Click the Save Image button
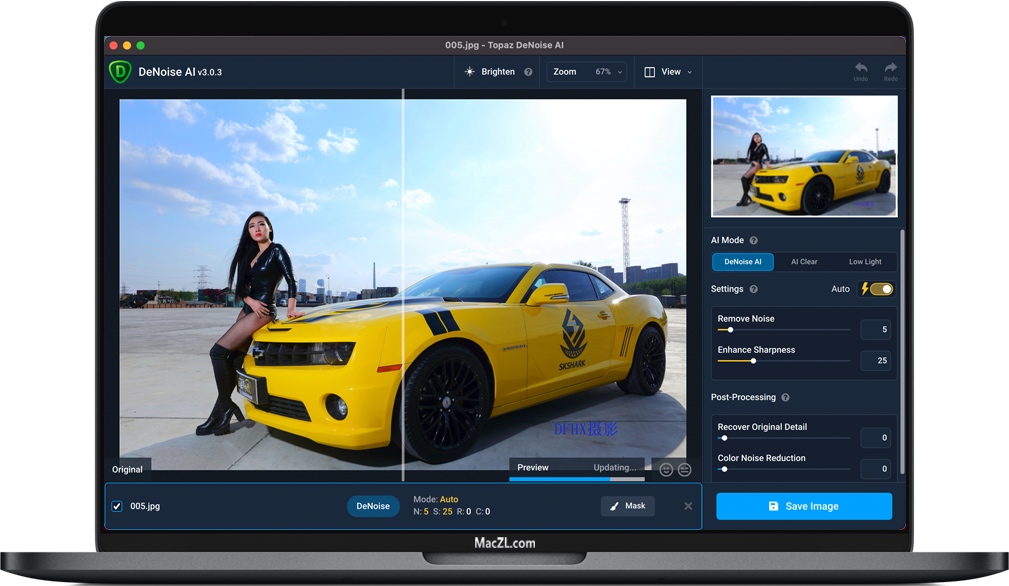 click(x=804, y=506)
